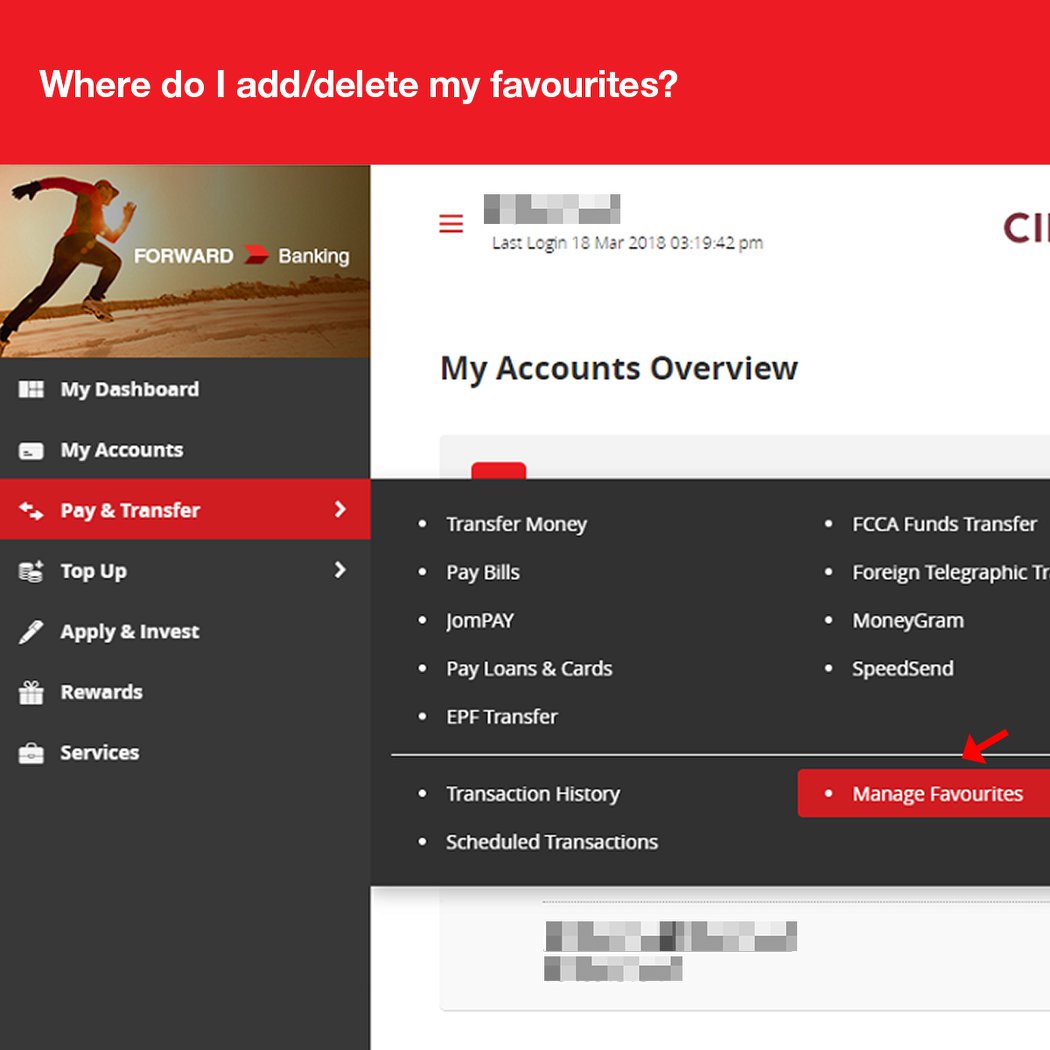Open EPF Transfer option
This screenshot has width=1050, height=1050.
click(502, 717)
